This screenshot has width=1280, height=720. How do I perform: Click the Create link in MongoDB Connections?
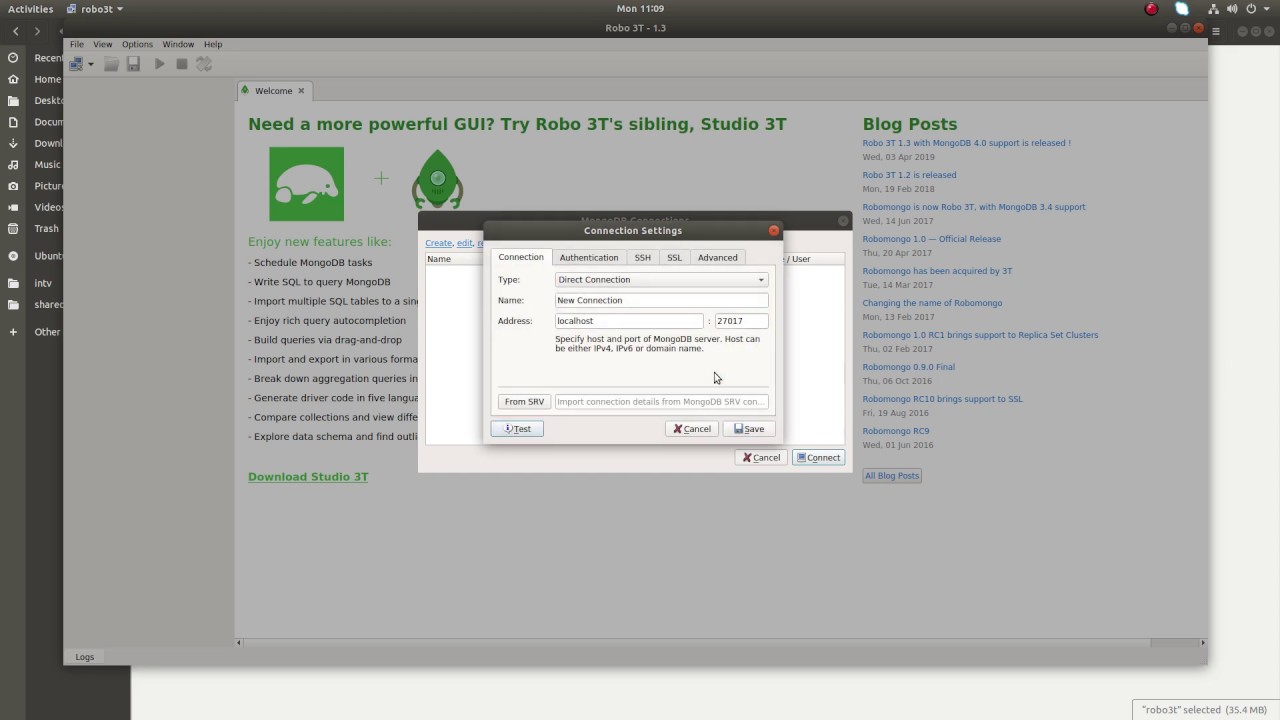pos(438,243)
